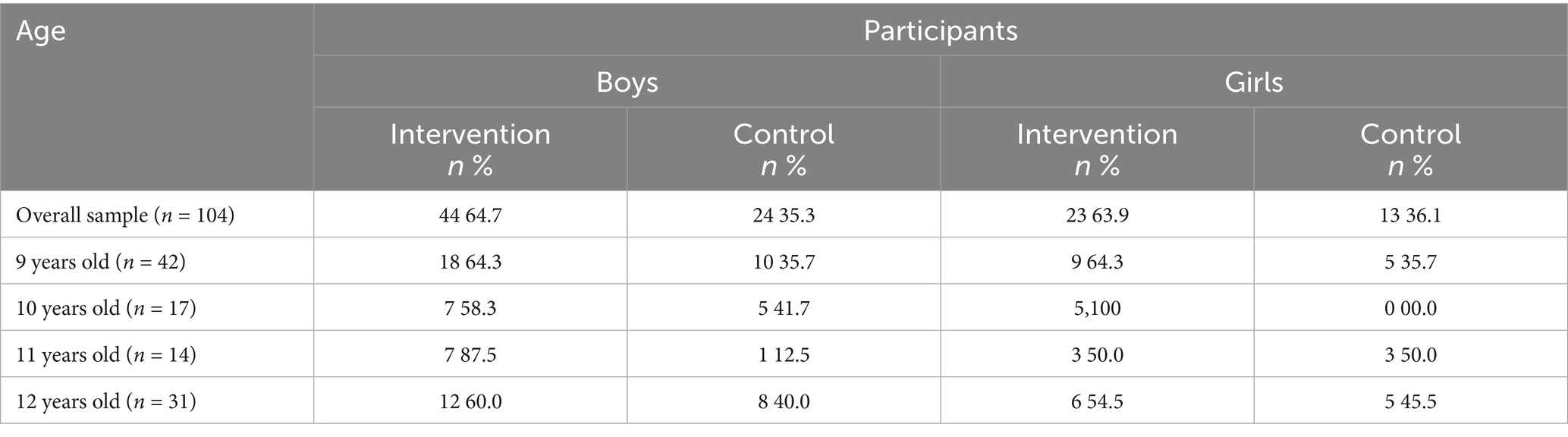This screenshot has height=437, width=1568.
Task: Click the cell reading 23 63.9
Action: coord(1097,215)
